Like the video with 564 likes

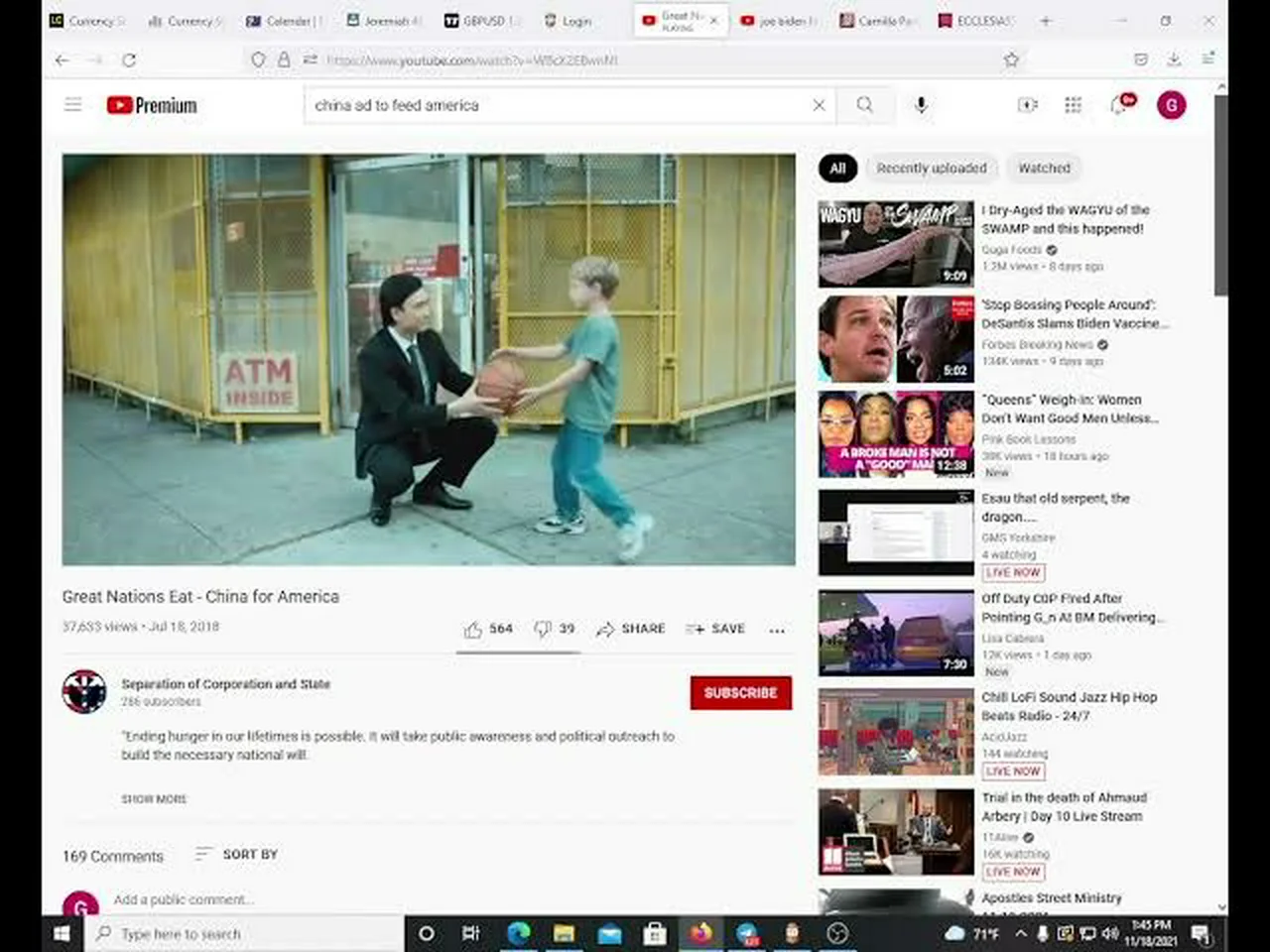(488, 629)
